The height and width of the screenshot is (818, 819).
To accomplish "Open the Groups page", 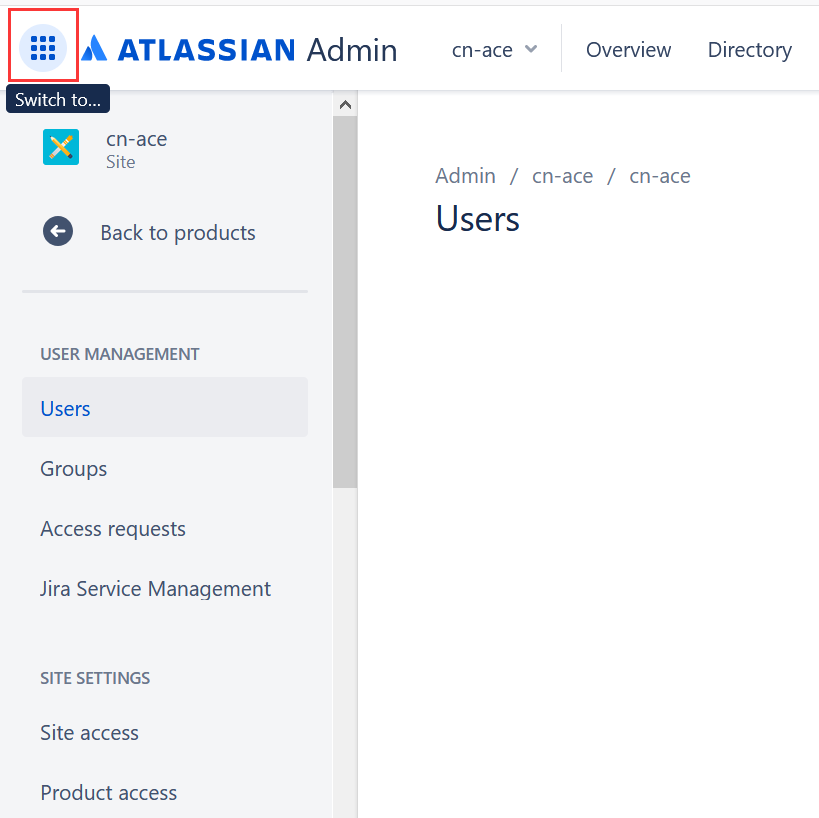I will pyautogui.click(x=73, y=468).
